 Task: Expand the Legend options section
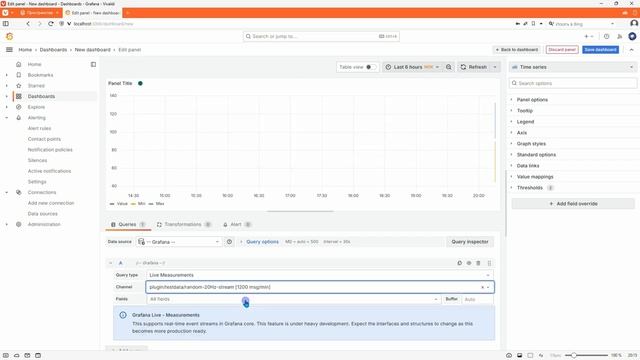coord(525,122)
